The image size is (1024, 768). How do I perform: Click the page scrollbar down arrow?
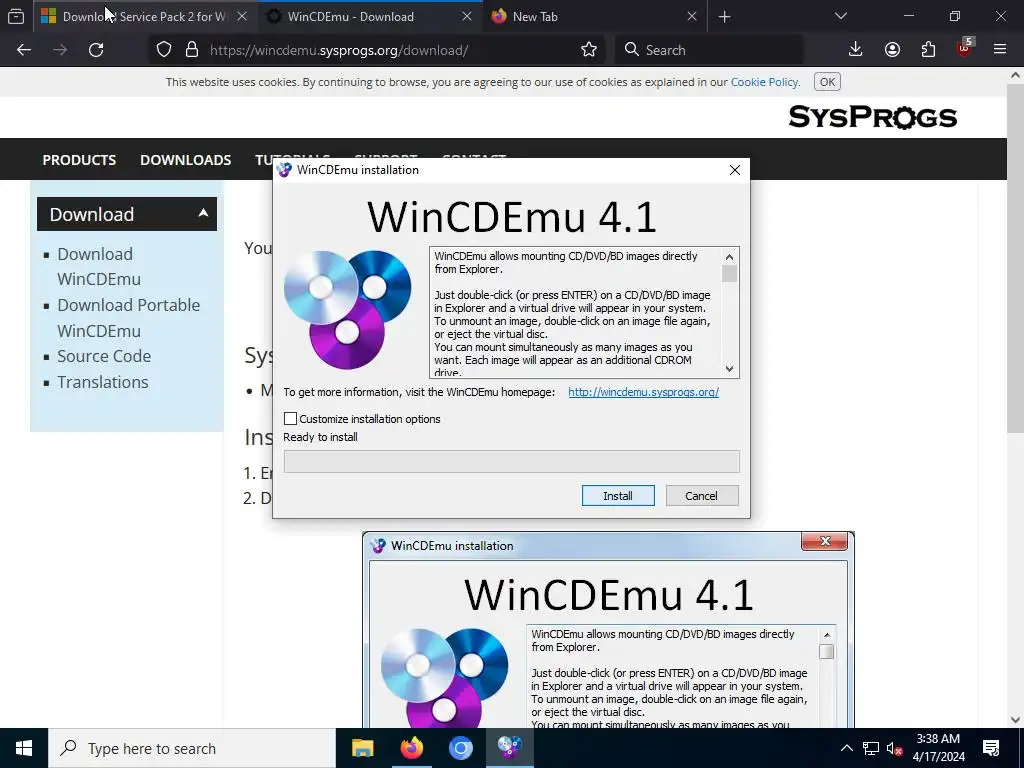tap(1015, 720)
